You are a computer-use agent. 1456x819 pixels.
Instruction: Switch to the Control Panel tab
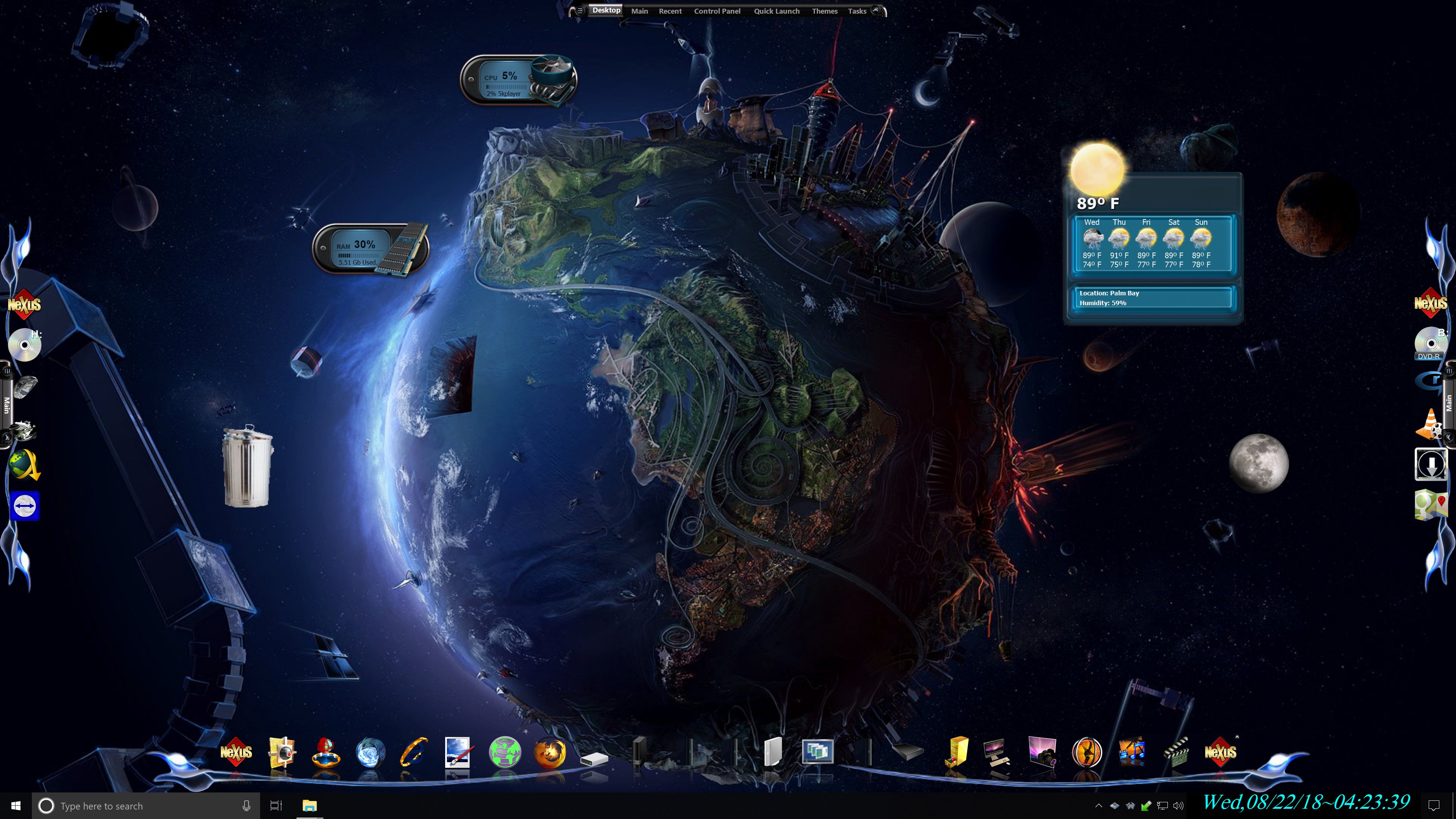[717, 11]
